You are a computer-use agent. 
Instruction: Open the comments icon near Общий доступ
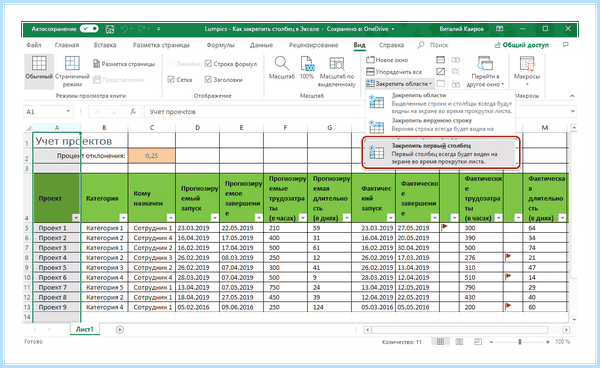(x=566, y=45)
